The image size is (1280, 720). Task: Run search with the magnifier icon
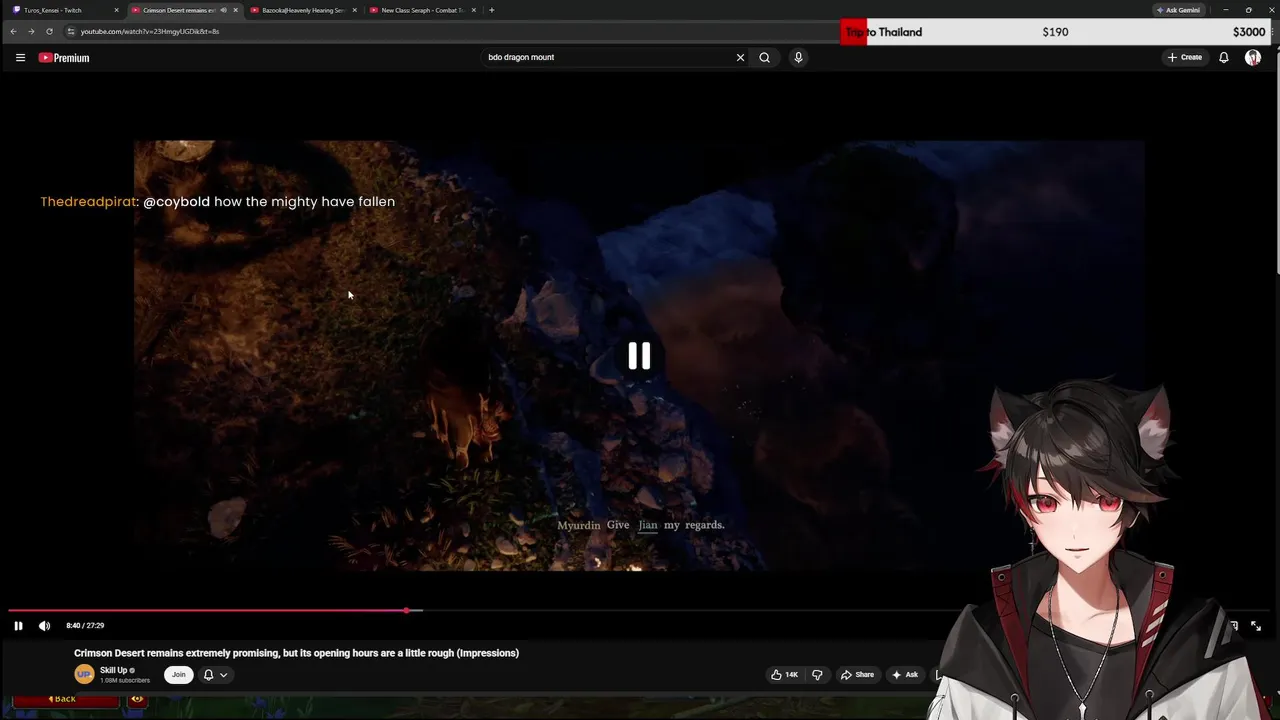[764, 57]
